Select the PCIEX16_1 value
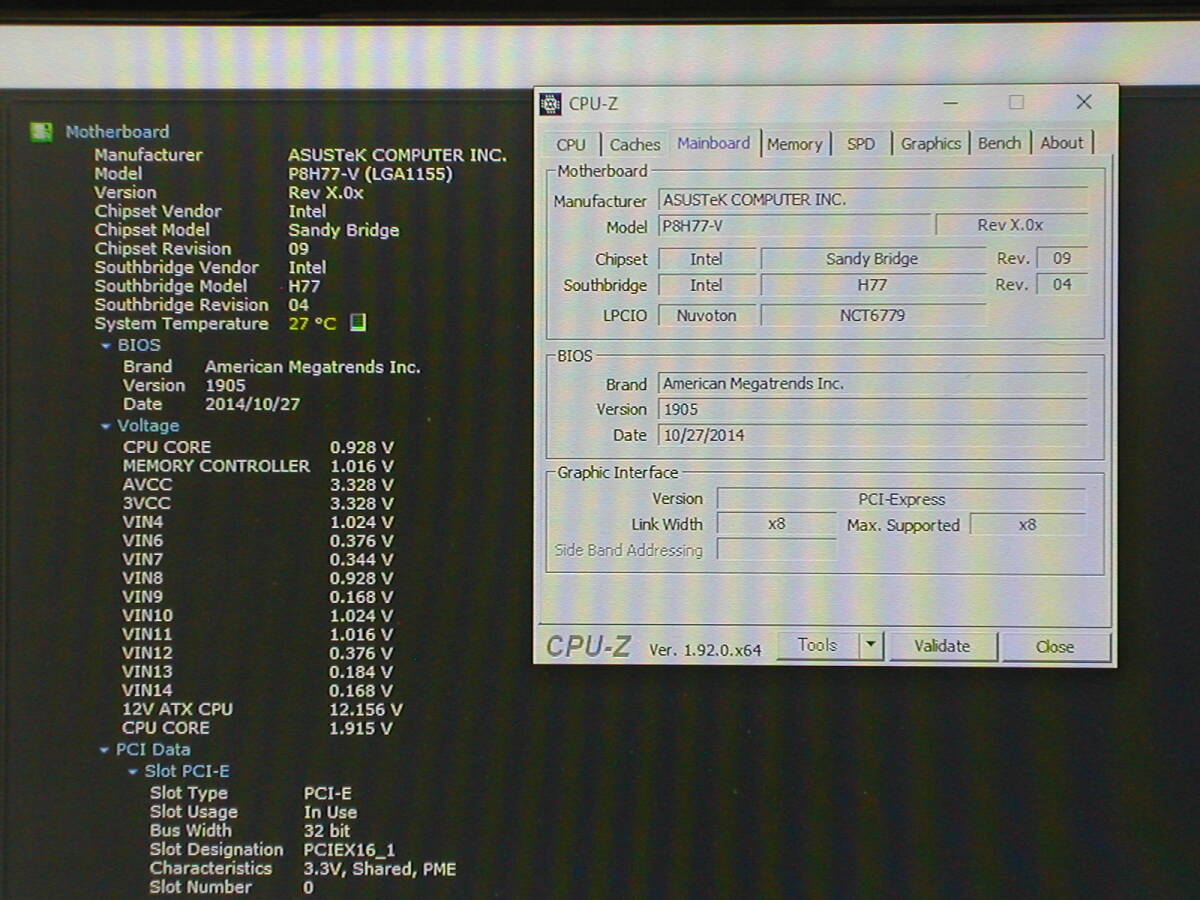Image resolution: width=1200 pixels, height=900 pixels. tap(350, 850)
